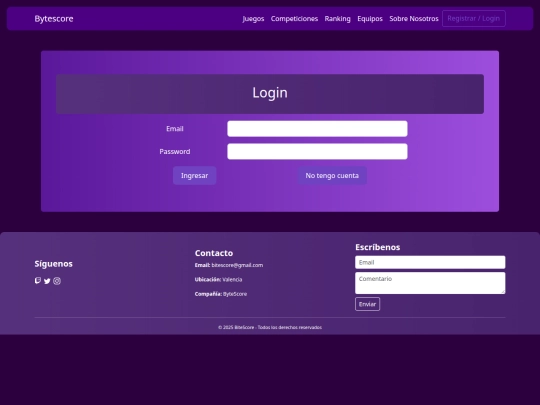Click the Password label

pos(175,152)
